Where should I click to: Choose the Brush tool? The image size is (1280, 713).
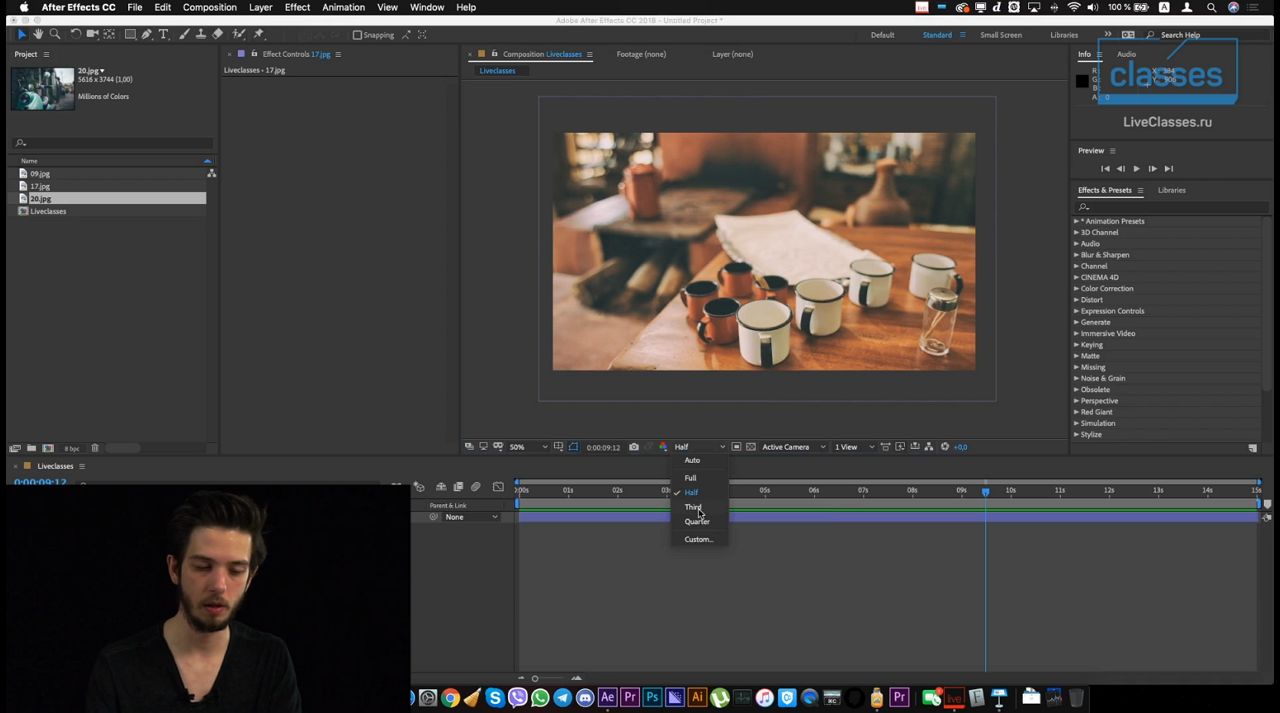185,34
